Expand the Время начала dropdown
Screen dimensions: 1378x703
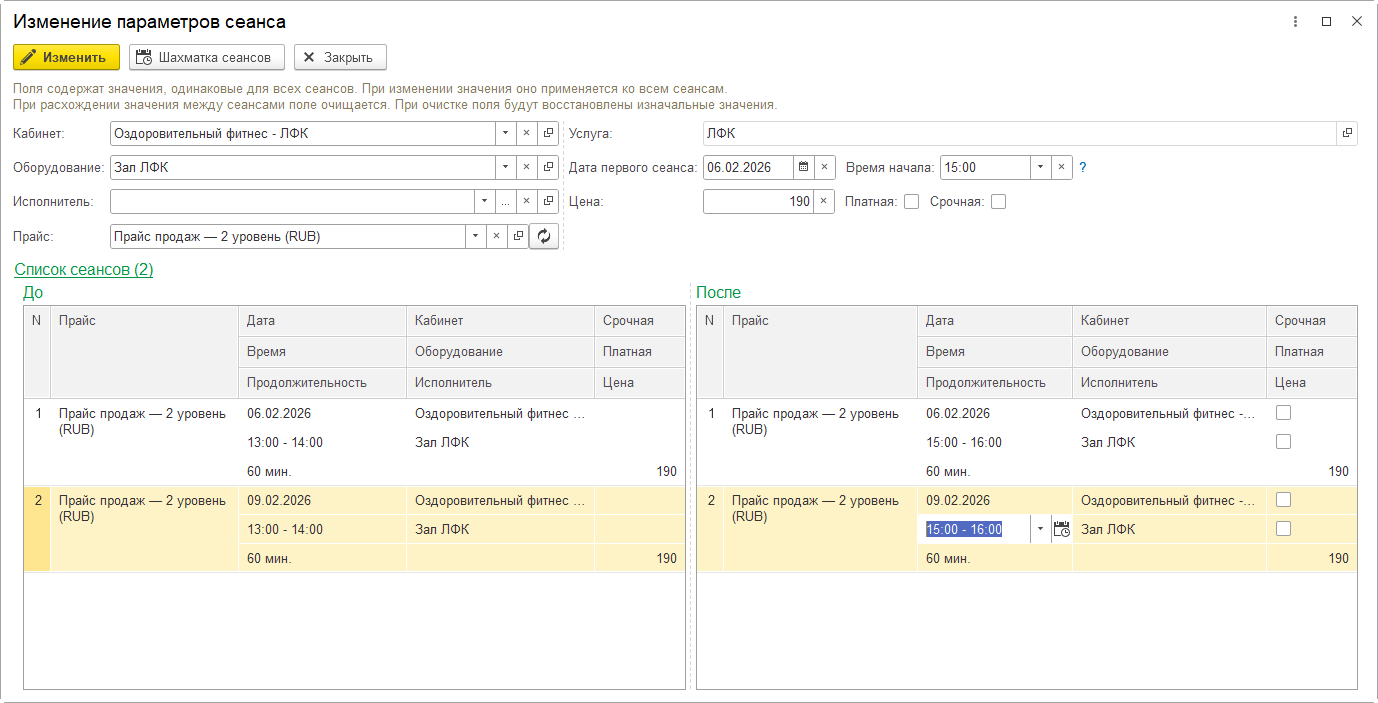1040,168
